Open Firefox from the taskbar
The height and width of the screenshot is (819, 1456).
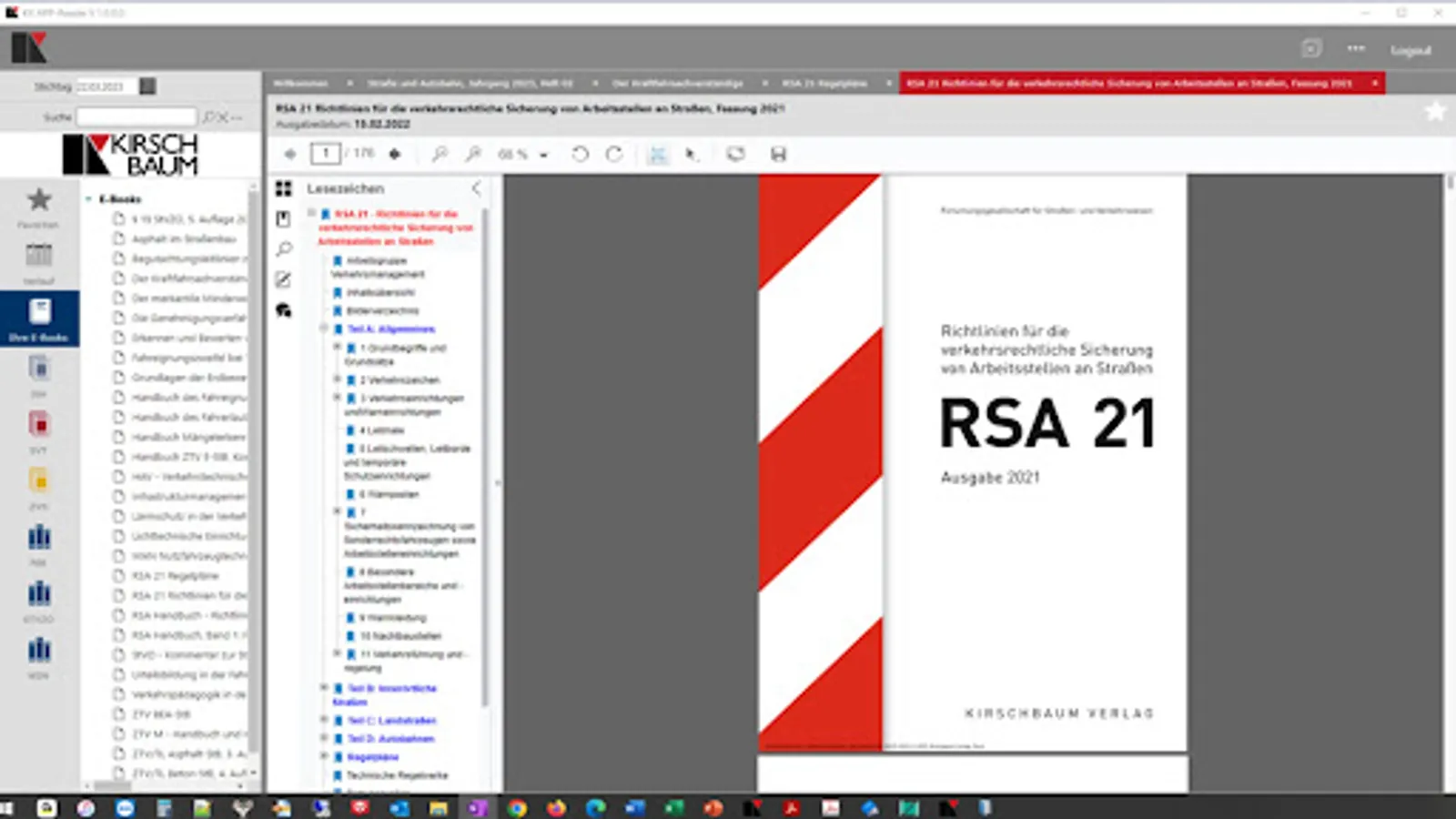coord(556,807)
